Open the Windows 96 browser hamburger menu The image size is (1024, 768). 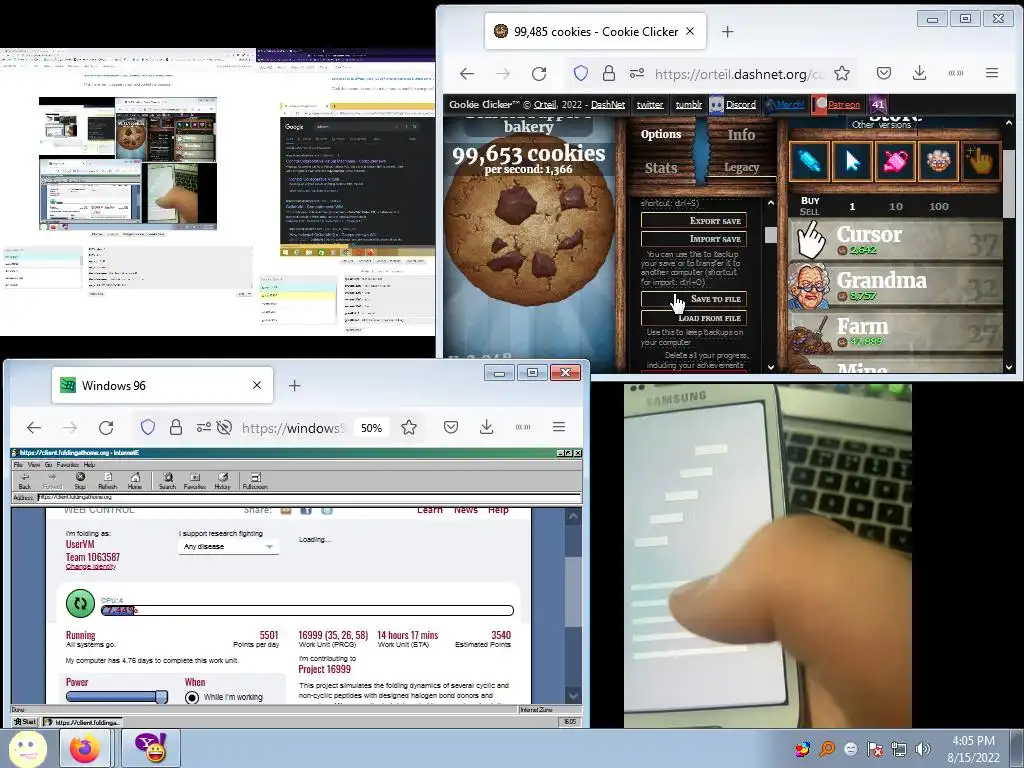[558, 427]
